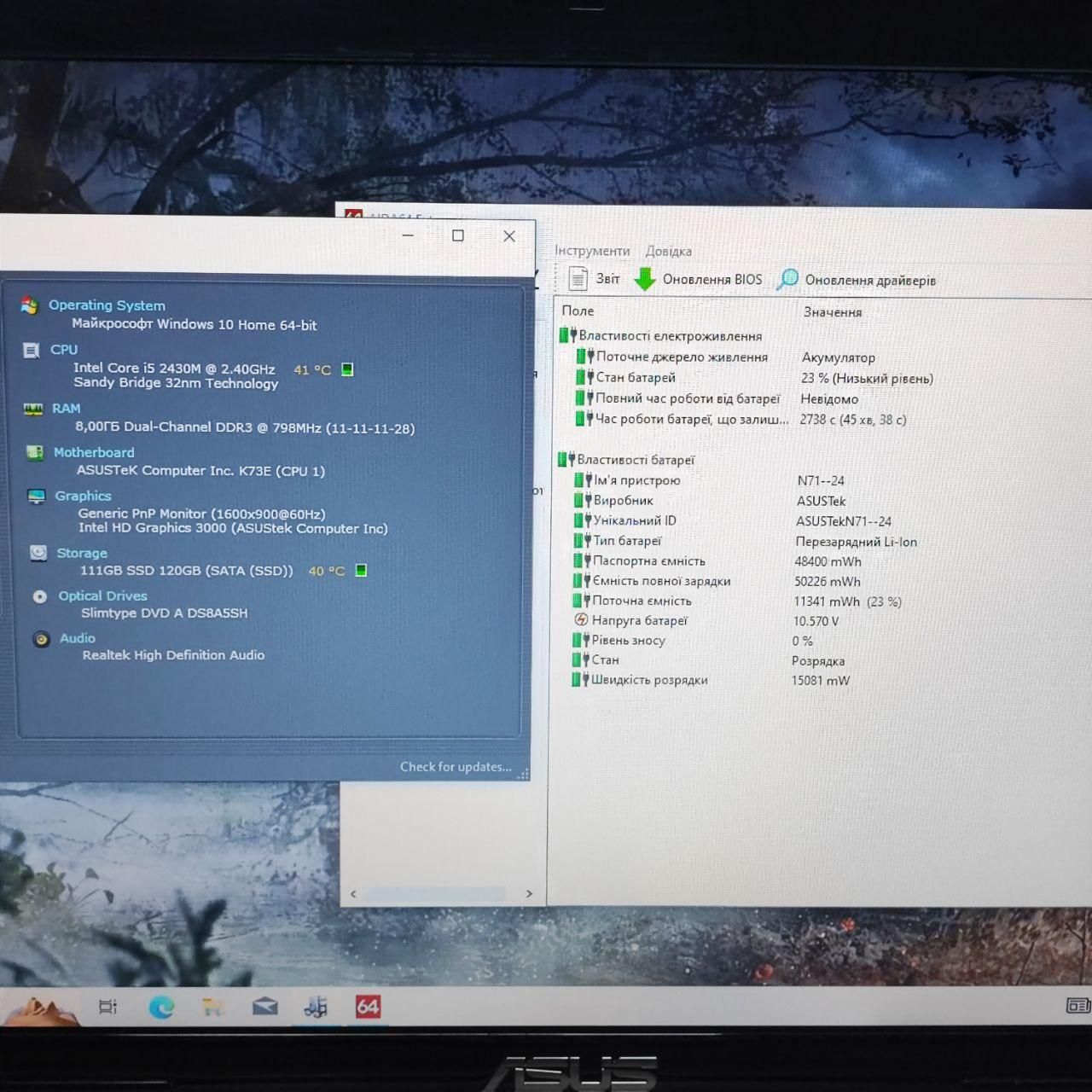Open the CPU section icon
Screen dimensions: 1092x1092
point(32,350)
